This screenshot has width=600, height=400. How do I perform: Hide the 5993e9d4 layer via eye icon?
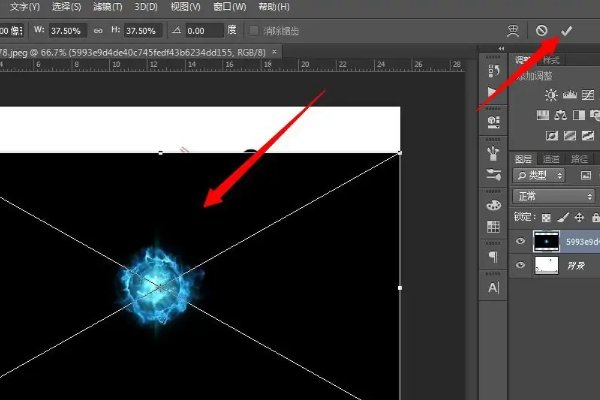click(x=519, y=240)
